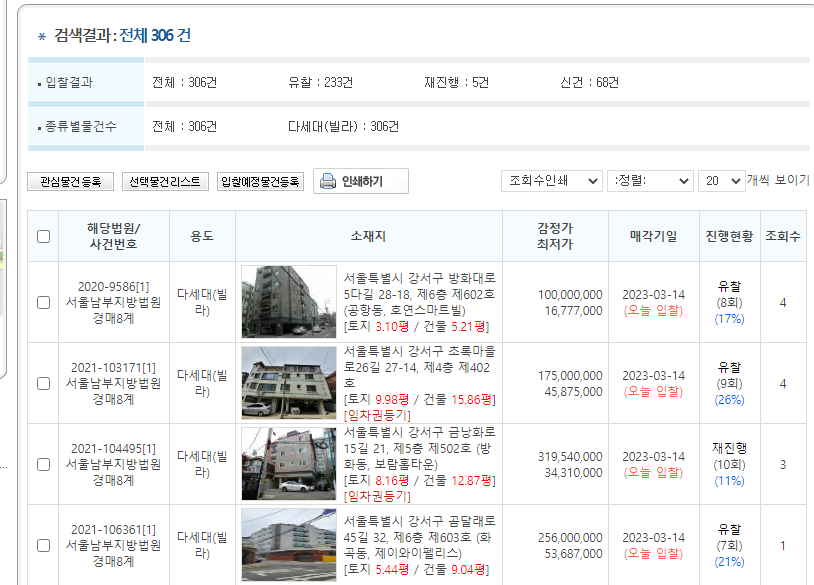This screenshot has width=814, height=585.
Task: Click the 재진행 (10회) (11%) status
Action: point(729,465)
